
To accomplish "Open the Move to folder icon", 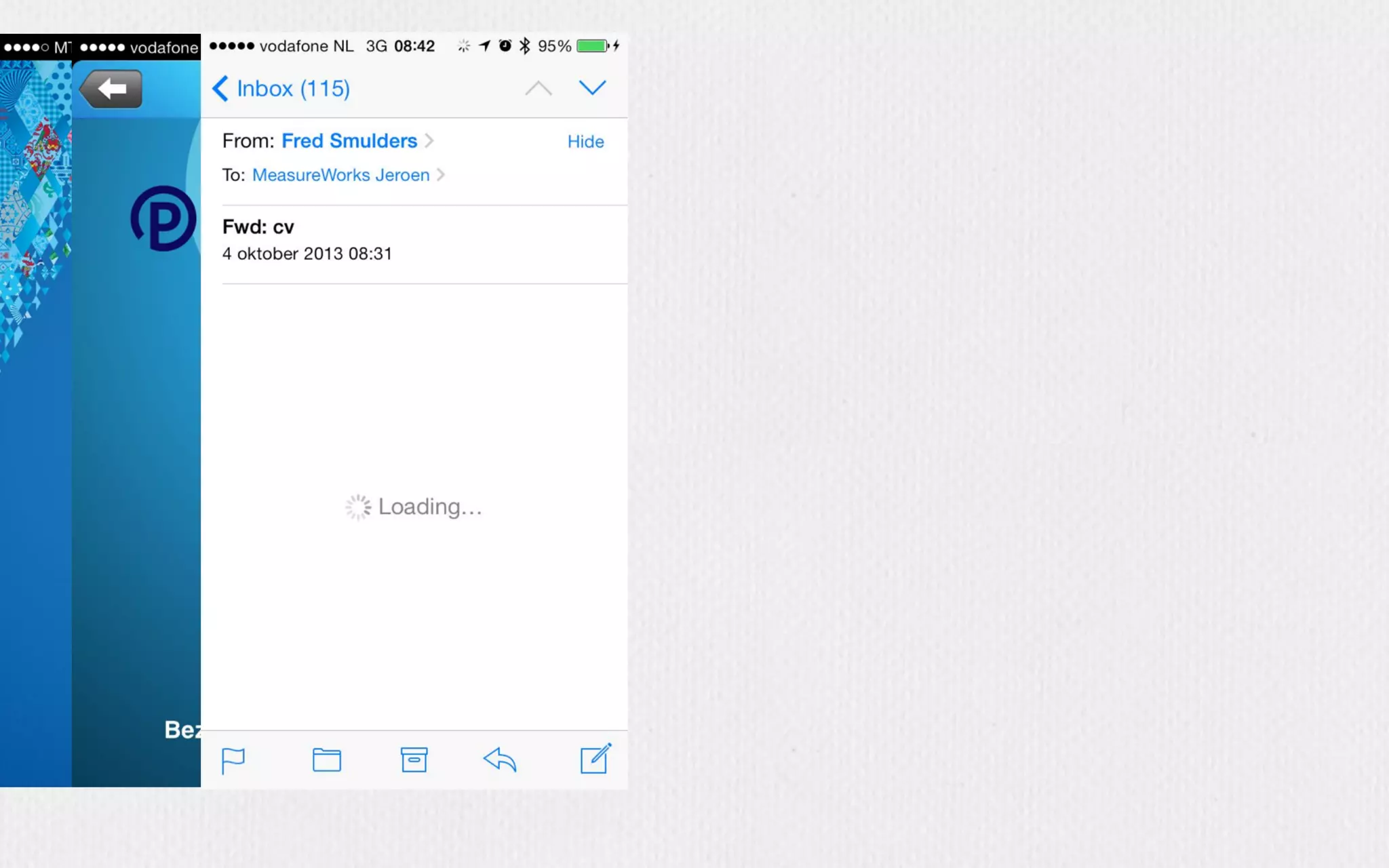I will 326,760.
